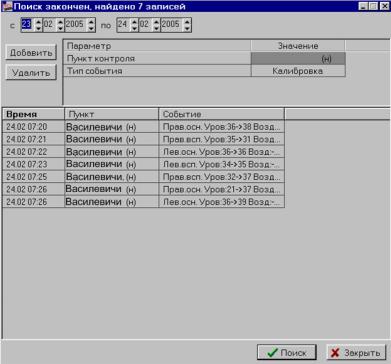Sort results by the Событие column header
The height and width of the screenshot is (364, 391).
[221, 114]
